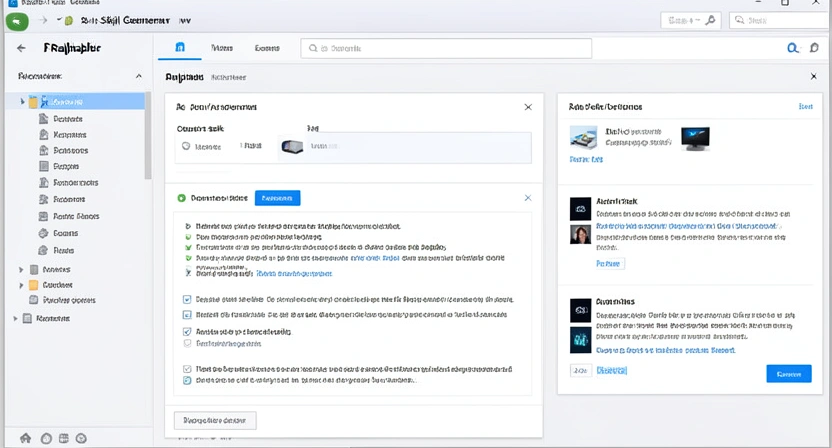The height and width of the screenshot is (448, 832).
Task: Open the settings gear icon in bottom status bar
Action: pyautogui.click(x=81, y=438)
